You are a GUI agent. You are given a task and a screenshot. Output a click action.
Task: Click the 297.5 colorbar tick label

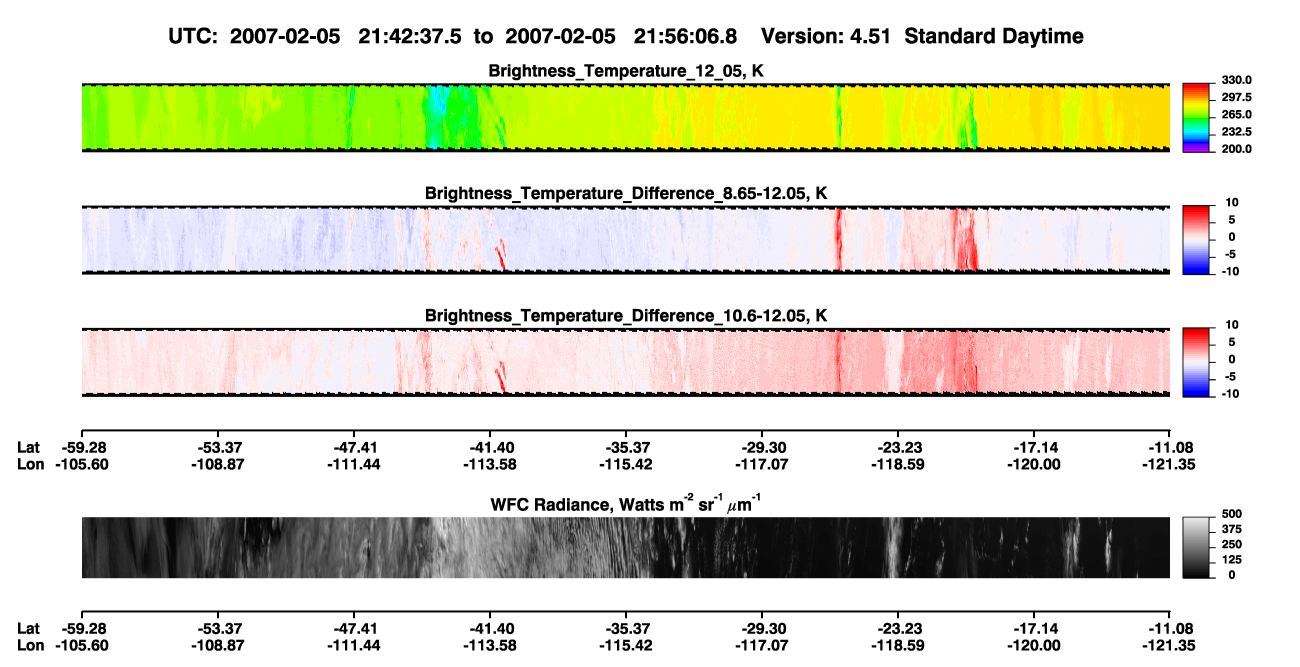[1235, 97]
